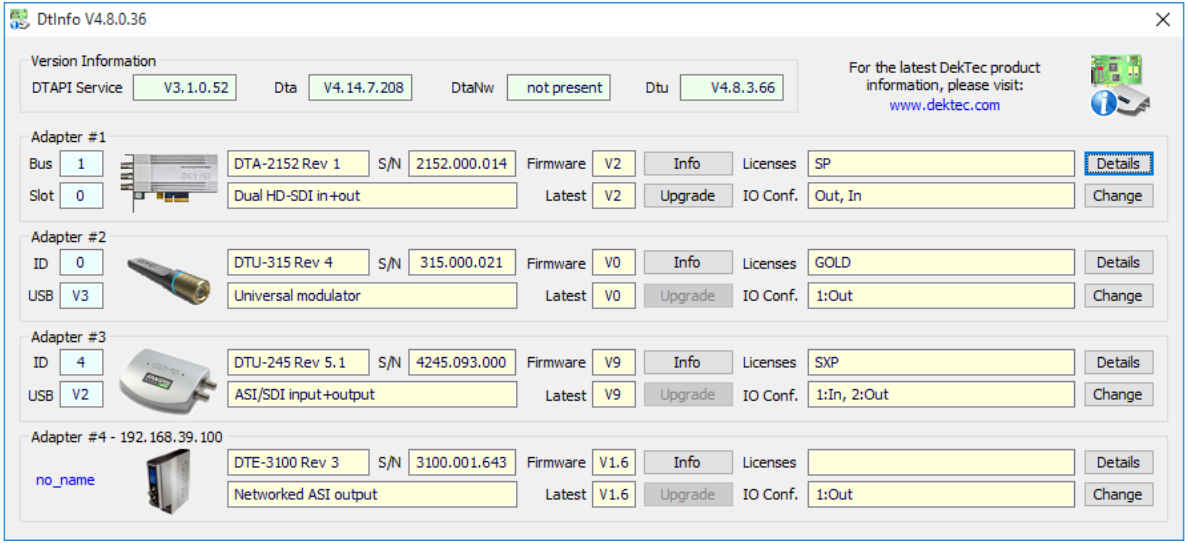Click Upgrade button for DTA-2152 adapter
Image resolution: width=1188 pixels, height=543 pixels.
coord(688,195)
